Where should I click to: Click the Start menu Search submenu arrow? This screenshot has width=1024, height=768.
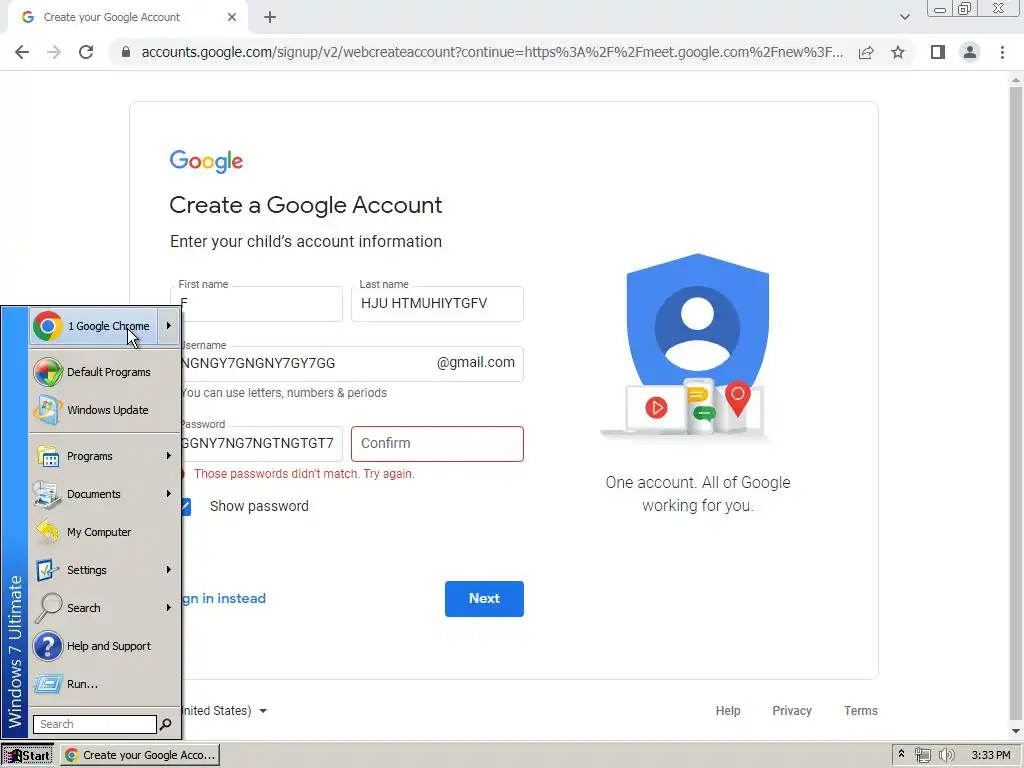[x=168, y=607]
